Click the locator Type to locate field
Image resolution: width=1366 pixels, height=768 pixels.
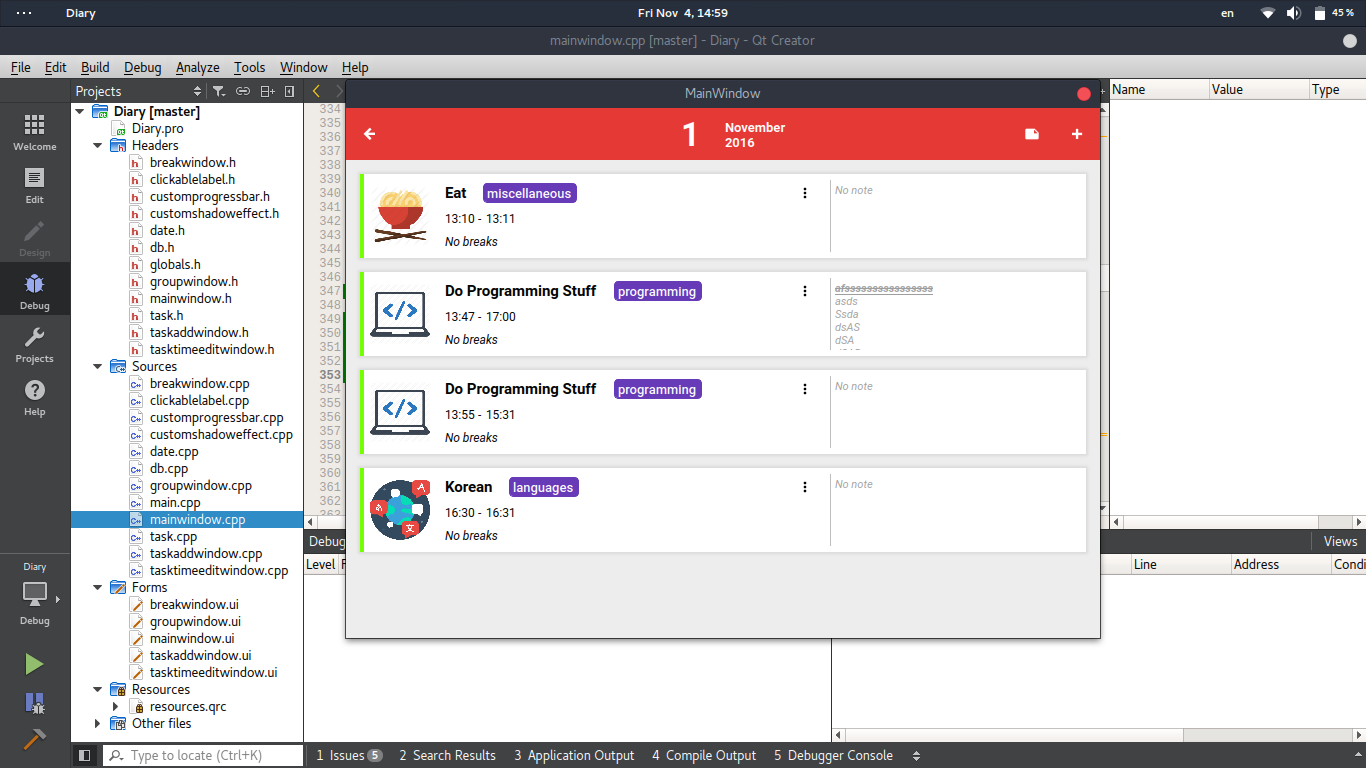point(203,756)
